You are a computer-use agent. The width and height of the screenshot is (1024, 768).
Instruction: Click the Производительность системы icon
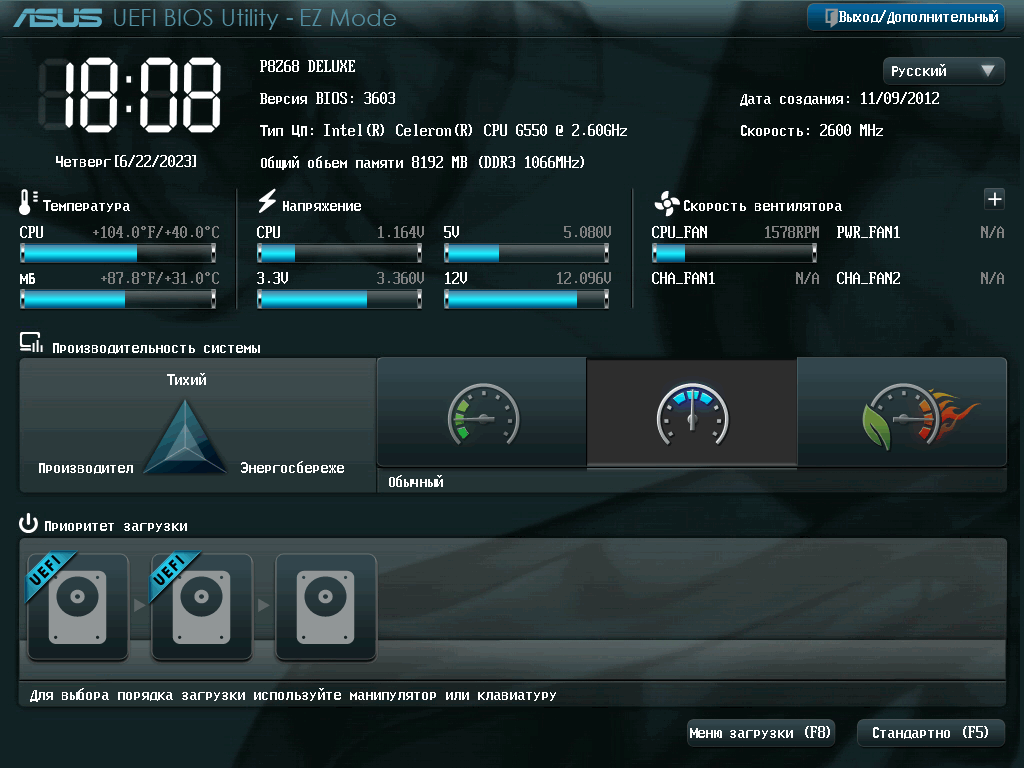(x=31, y=343)
